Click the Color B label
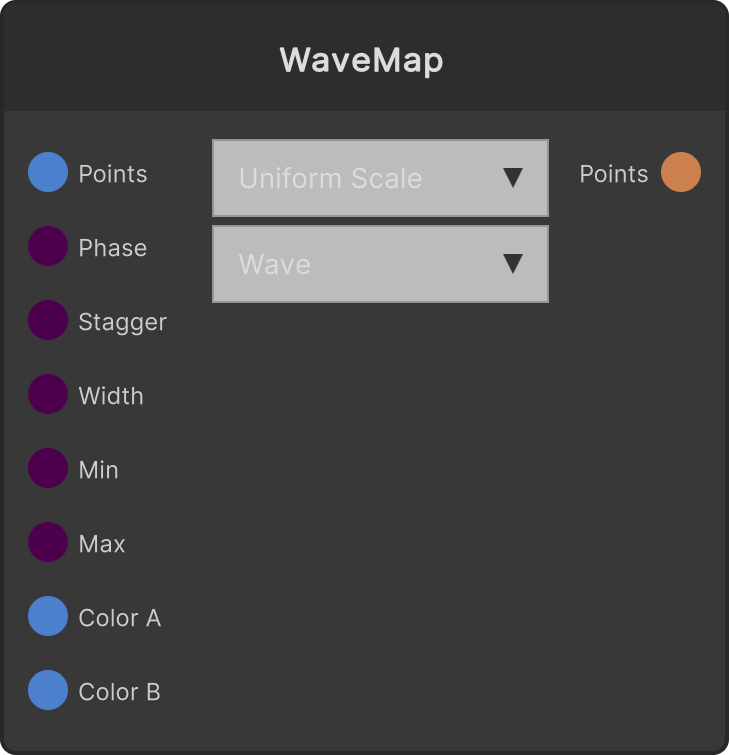 point(120,692)
